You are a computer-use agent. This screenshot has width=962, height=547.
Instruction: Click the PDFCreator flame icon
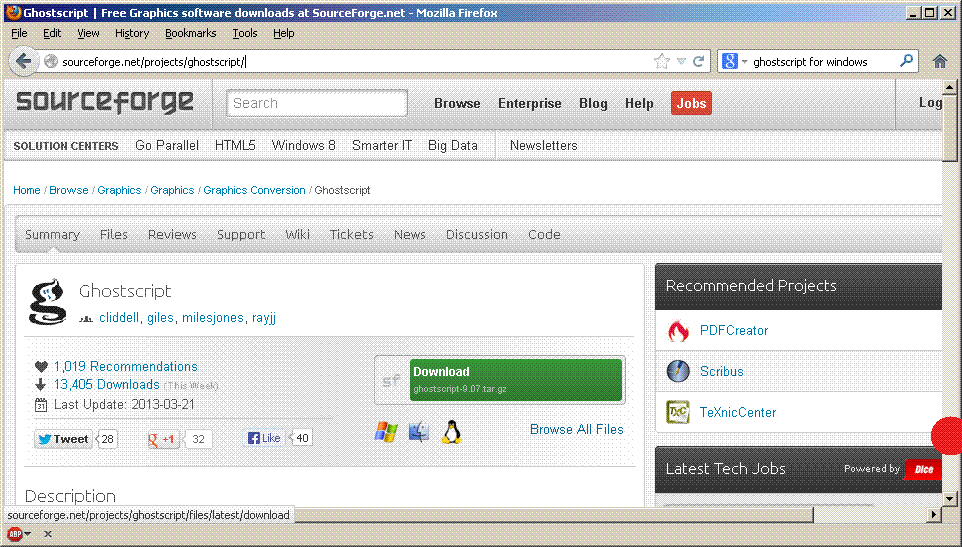pos(678,331)
